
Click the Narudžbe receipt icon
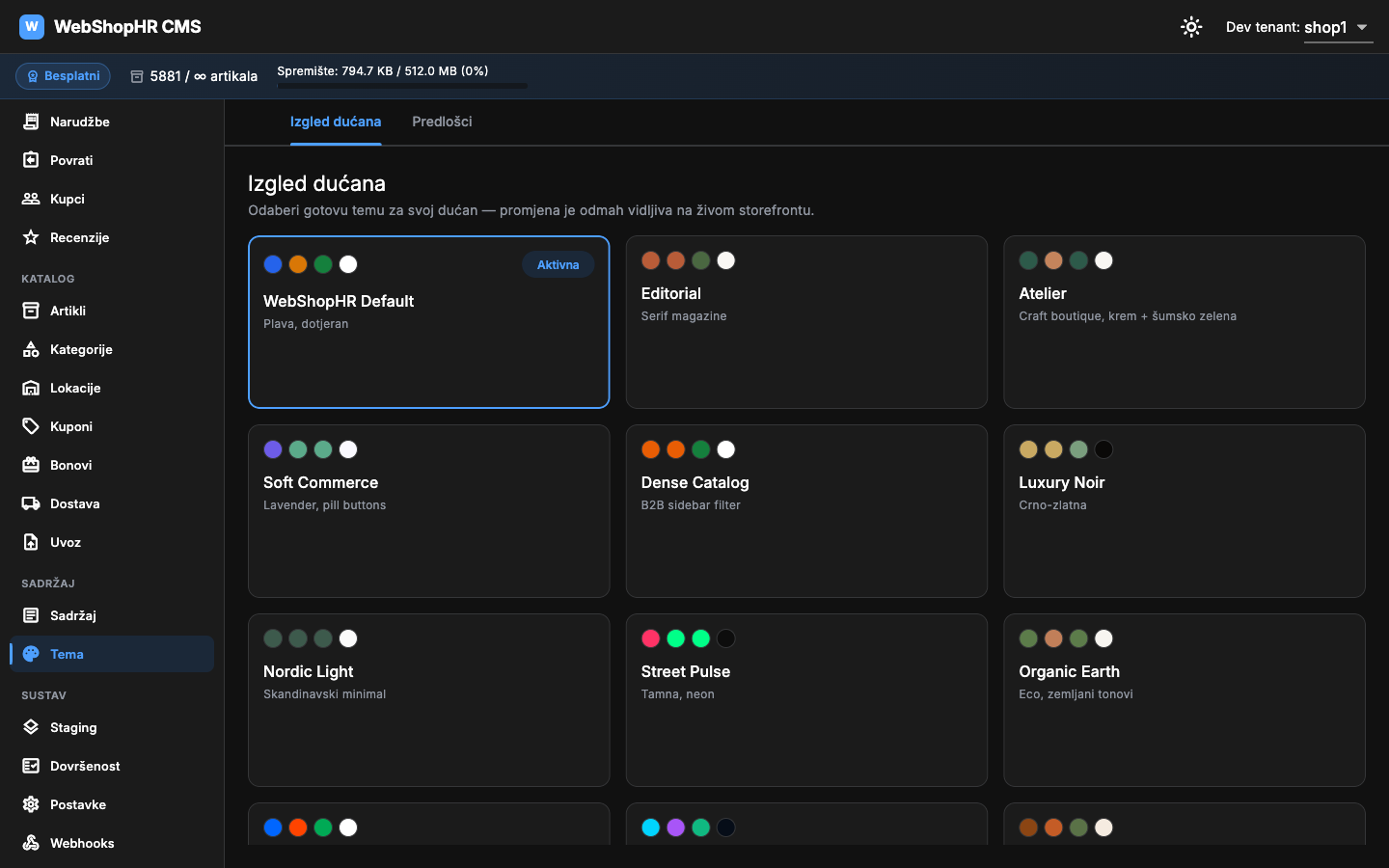click(31, 122)
